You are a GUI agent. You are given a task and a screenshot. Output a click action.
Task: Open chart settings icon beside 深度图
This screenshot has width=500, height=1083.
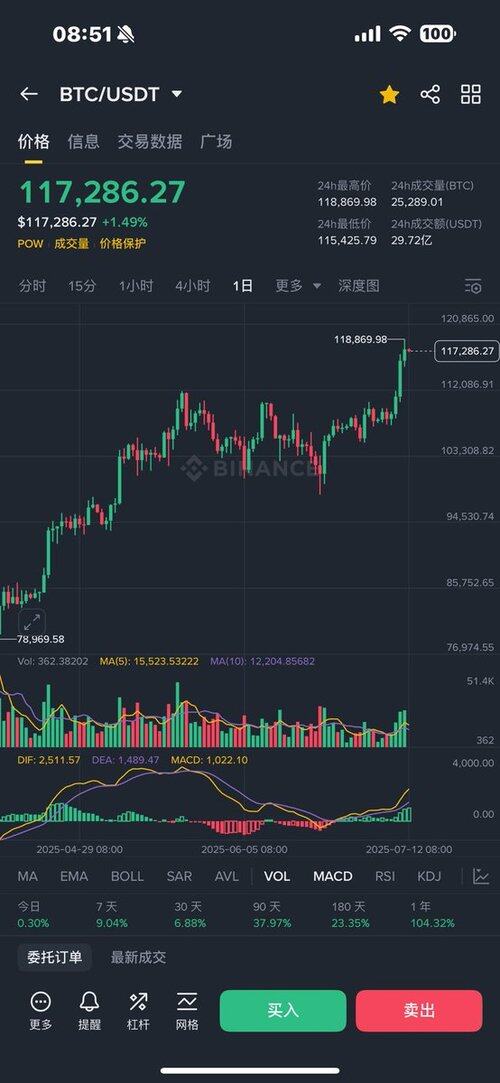click(x=473, y=286)
